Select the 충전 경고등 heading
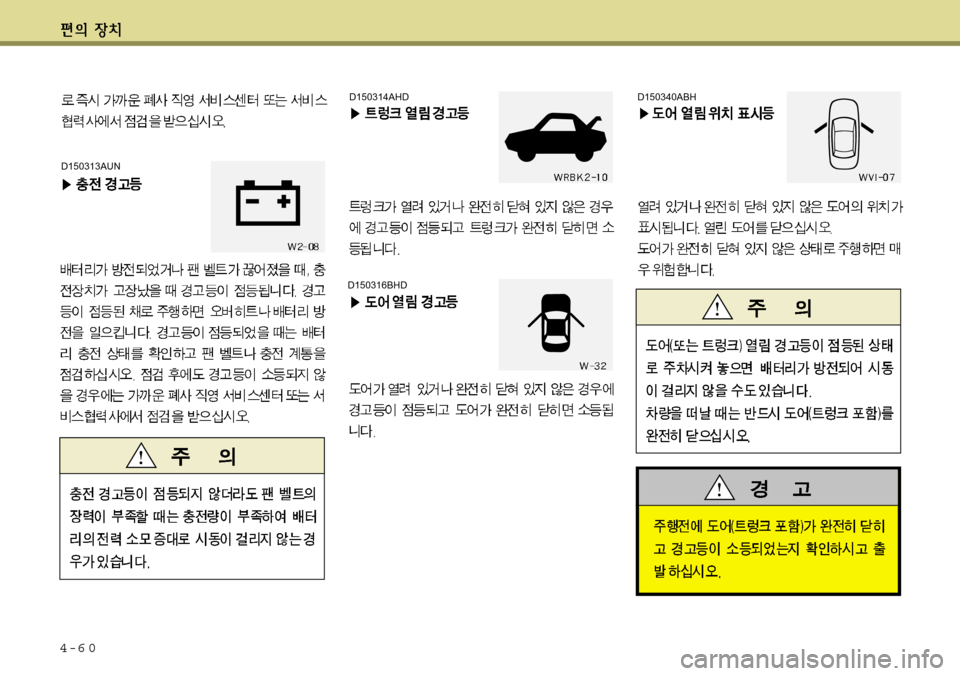 point(109,184)
